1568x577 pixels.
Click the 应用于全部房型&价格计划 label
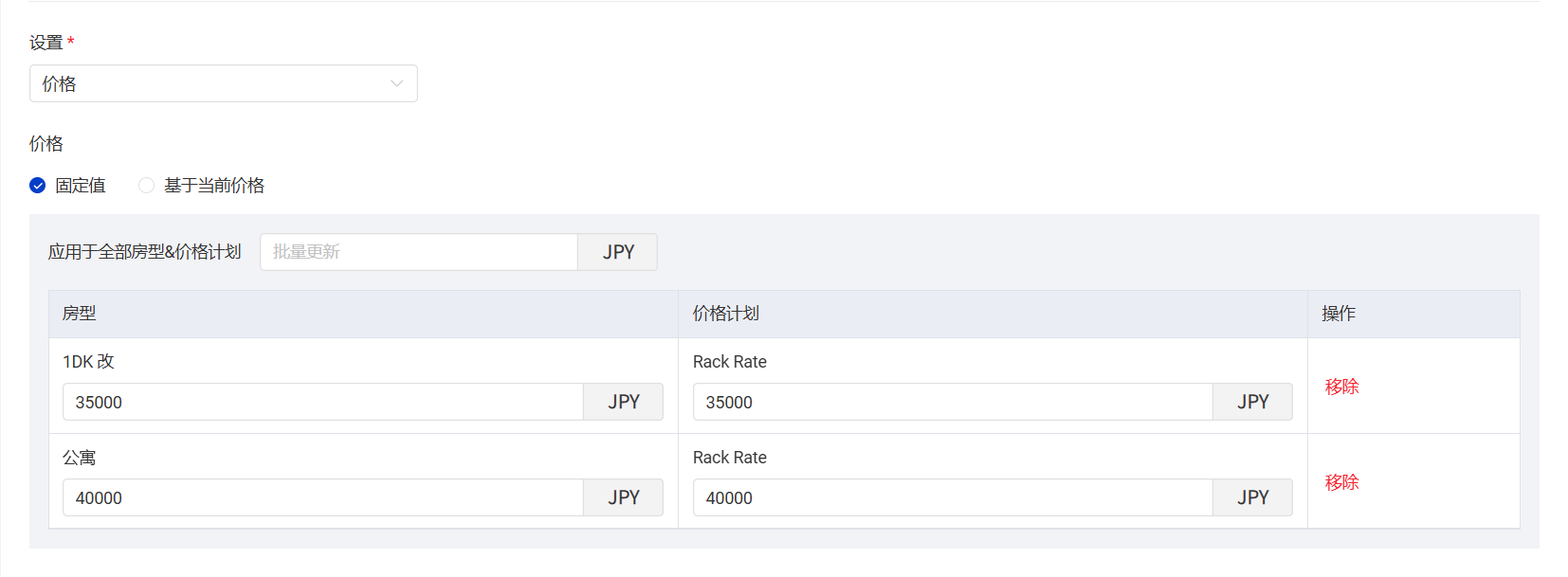pyautogui.click(x=145, y=252)
